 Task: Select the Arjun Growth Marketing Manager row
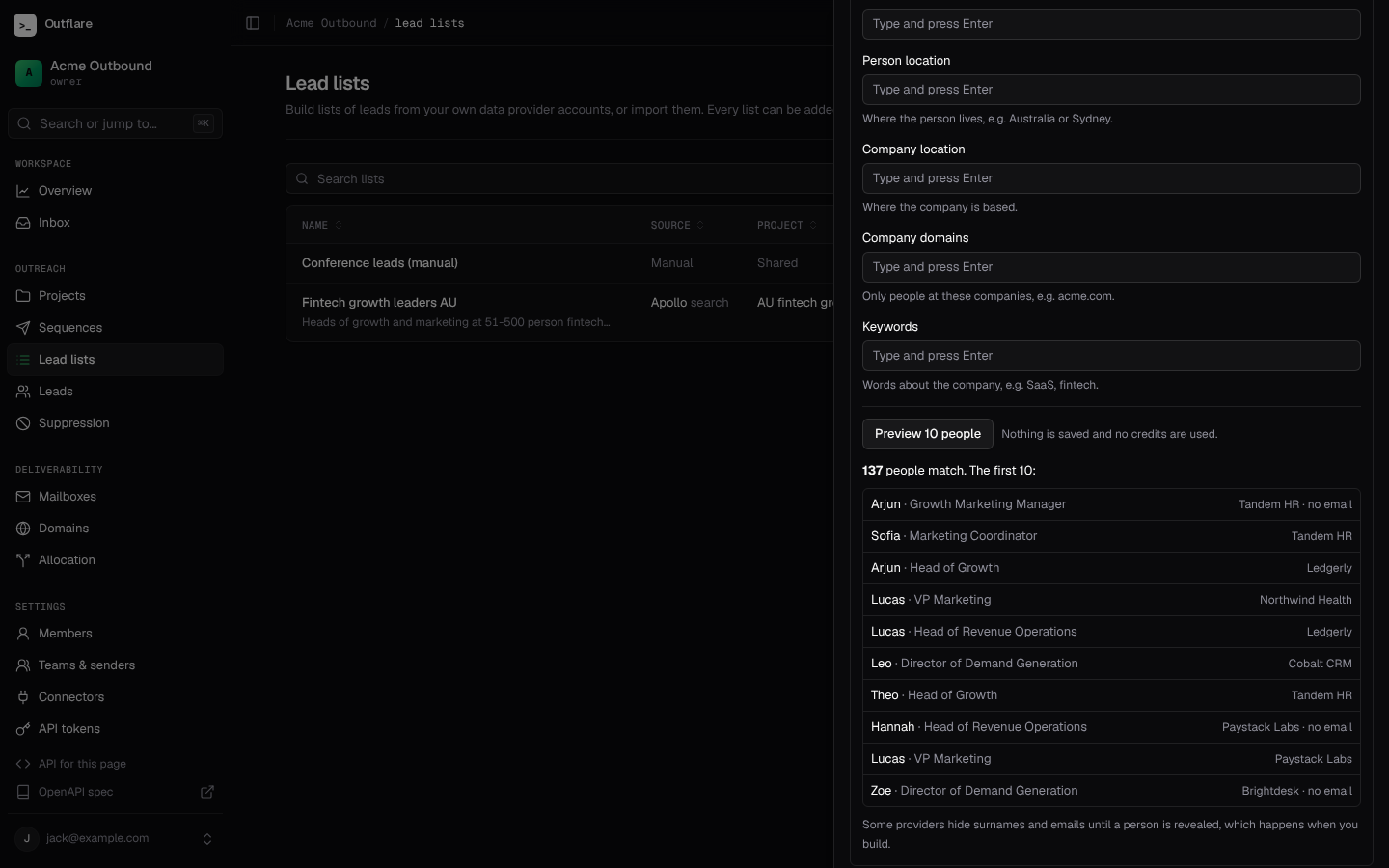tap(1111, 504)
